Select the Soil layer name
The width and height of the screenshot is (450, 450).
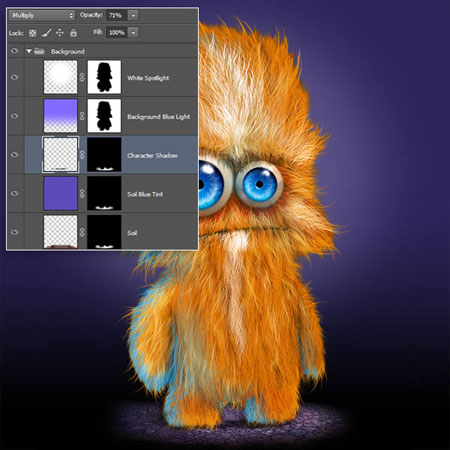[x=132, y=233]
